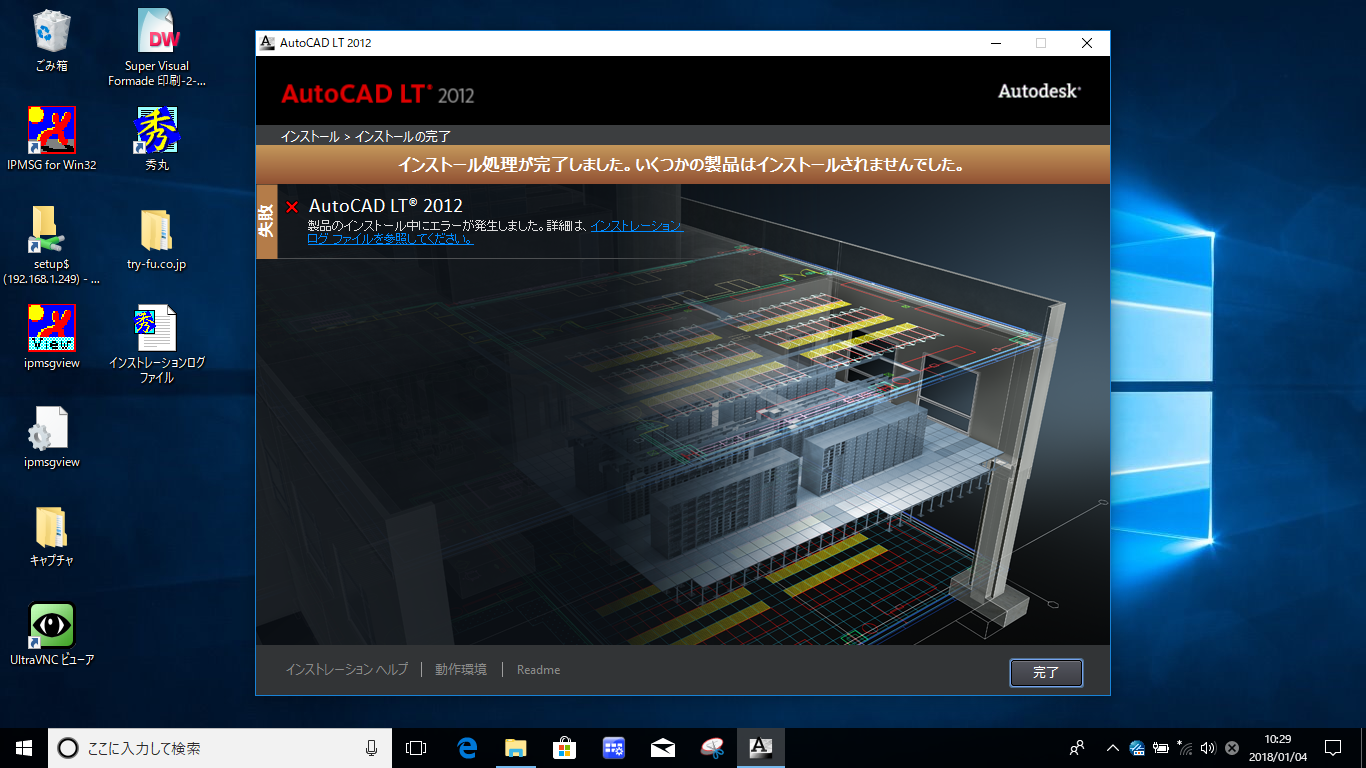
Task: Click the AutoCAD icon in the title bar
Action: click(267, 43)
